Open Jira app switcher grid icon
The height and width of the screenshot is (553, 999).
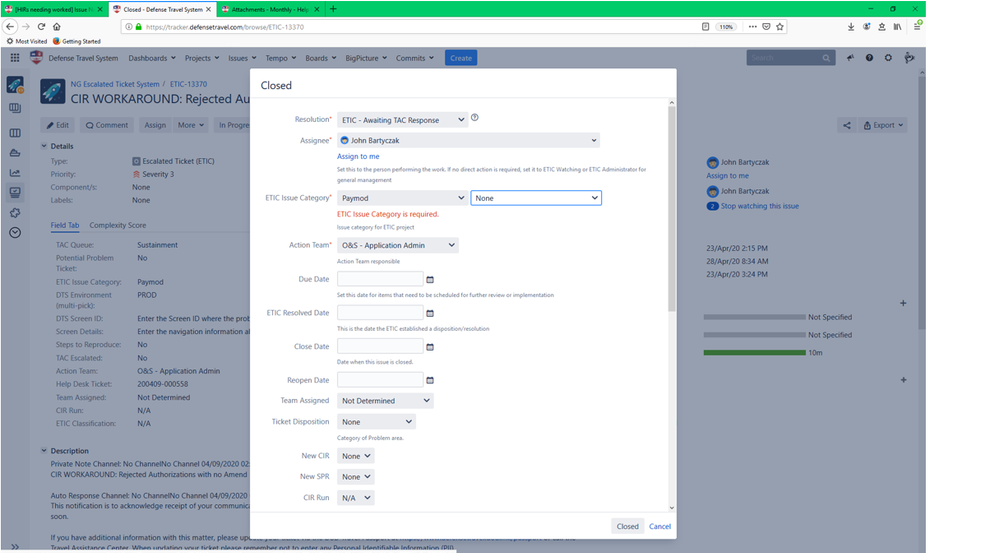click(15, 58)
